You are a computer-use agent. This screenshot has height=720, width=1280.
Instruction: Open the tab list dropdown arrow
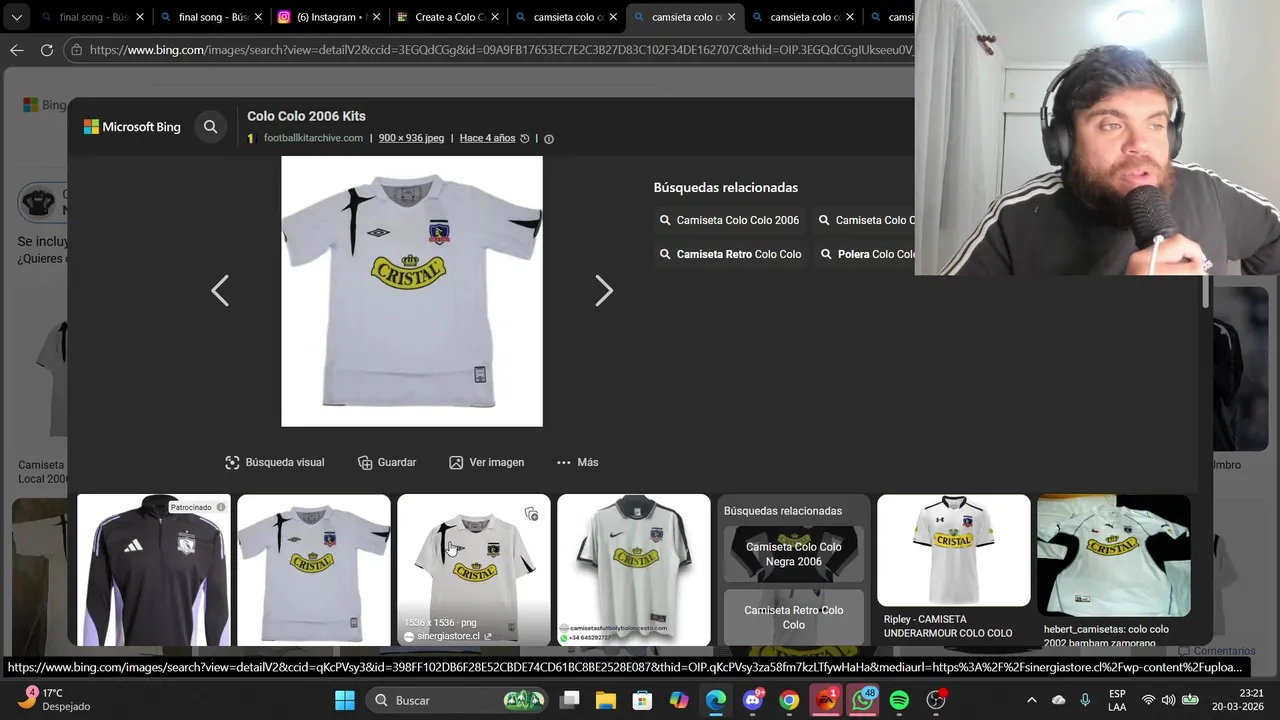tap(16, 17)
